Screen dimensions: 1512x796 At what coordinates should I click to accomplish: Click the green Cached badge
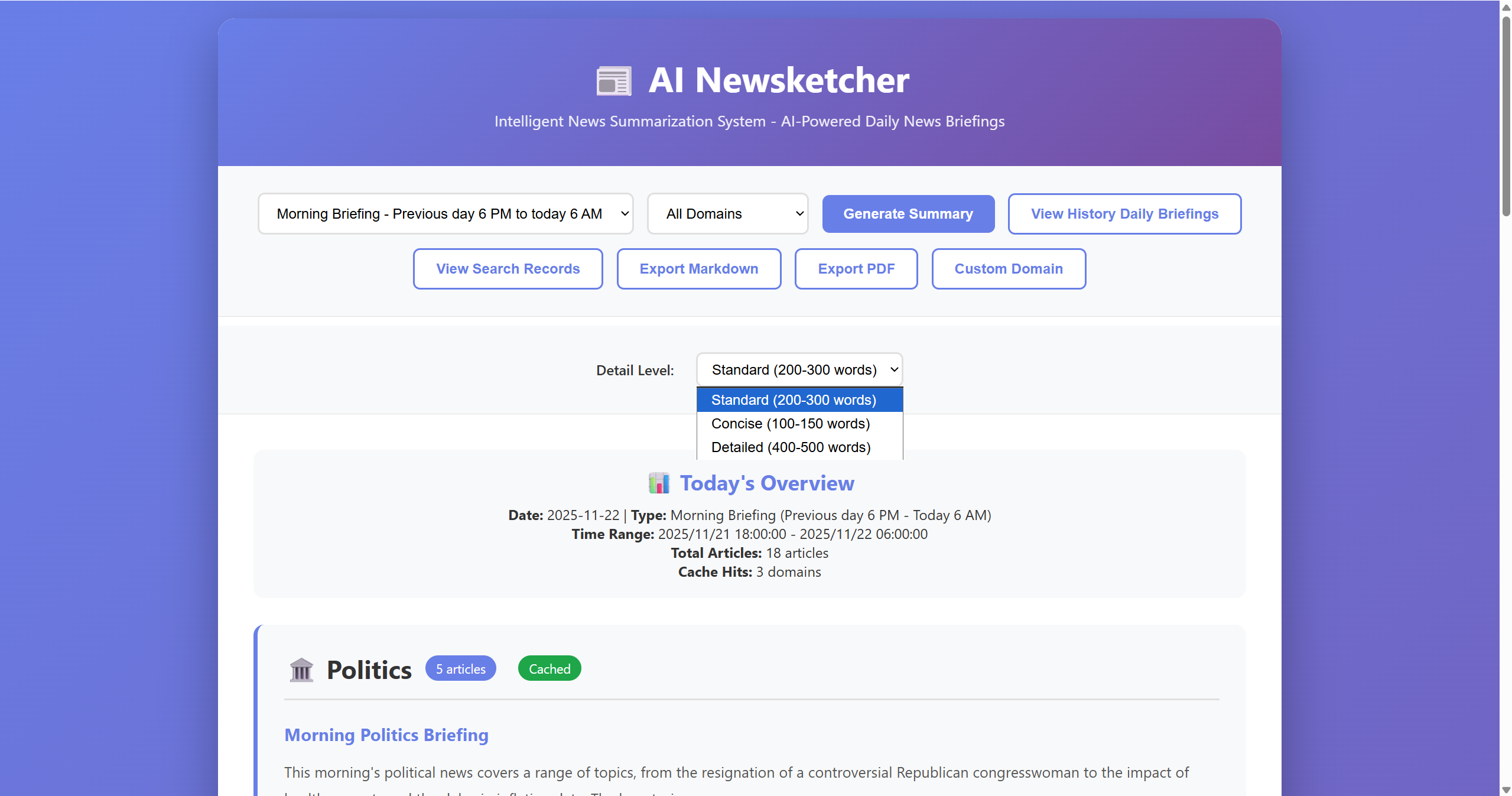549,668
